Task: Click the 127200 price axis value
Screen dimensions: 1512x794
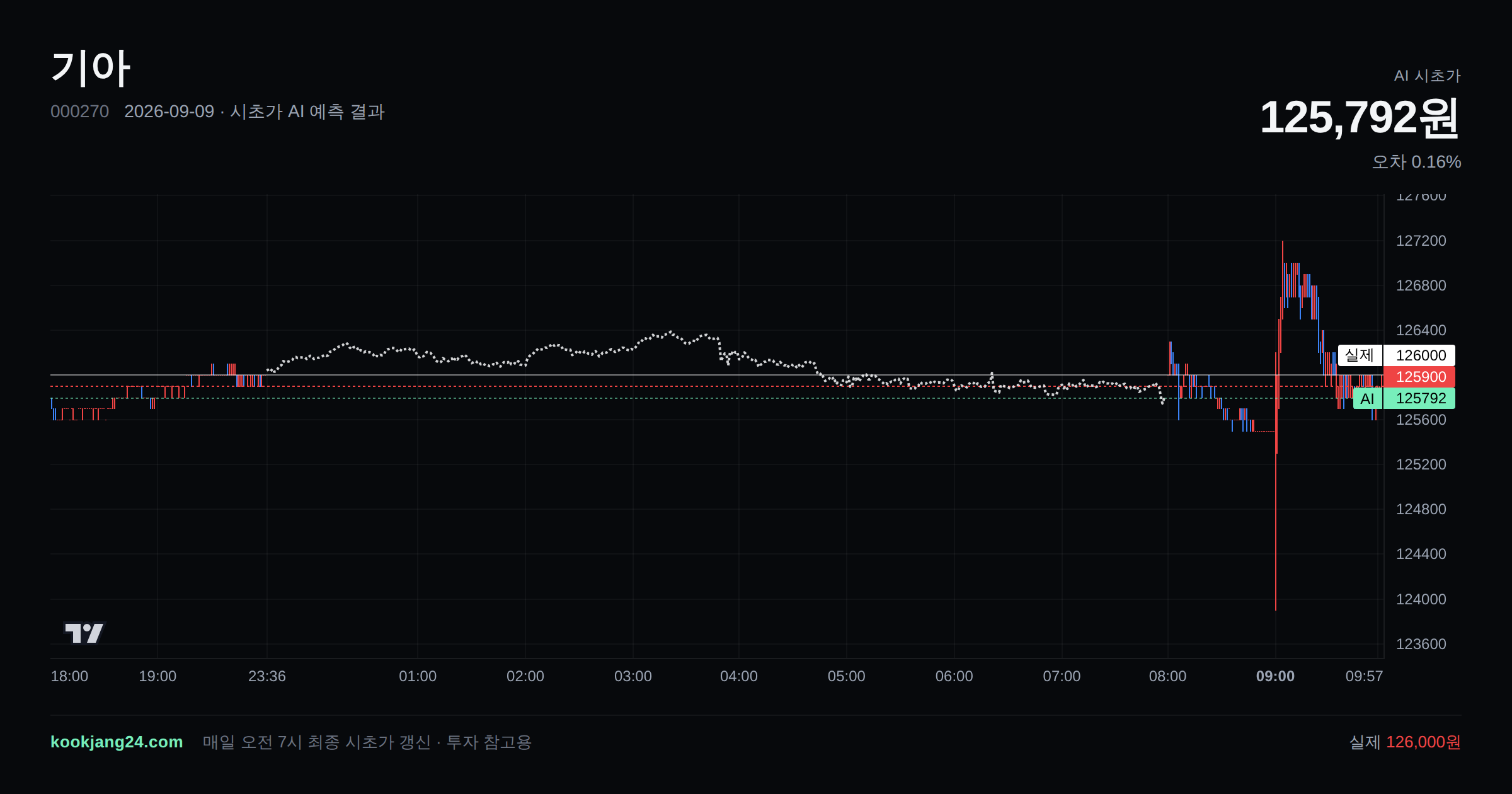Action: [x=1421, y=241]
